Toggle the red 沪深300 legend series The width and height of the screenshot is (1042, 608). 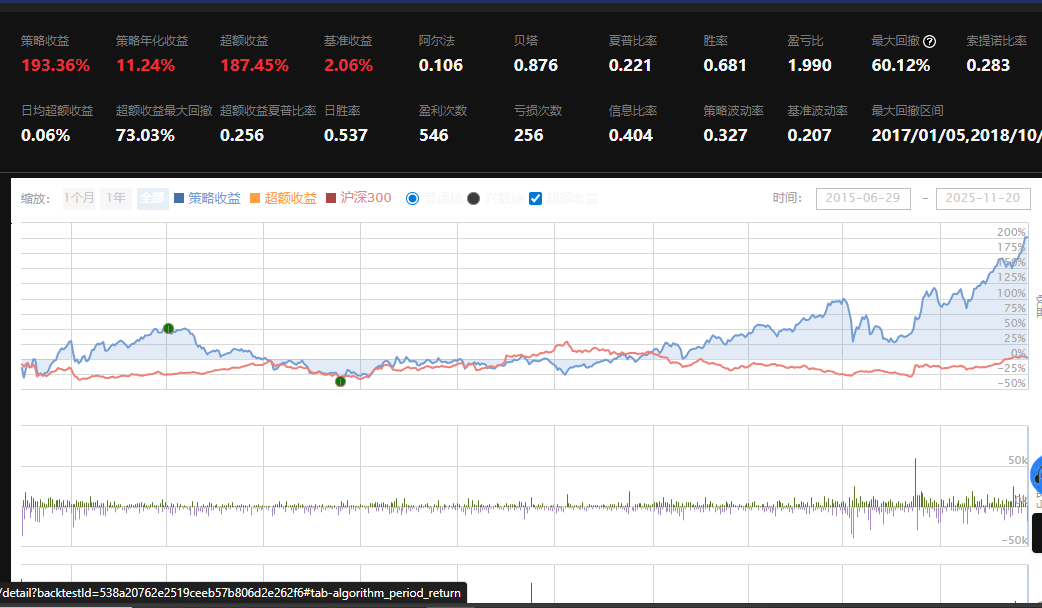(331, 198)
